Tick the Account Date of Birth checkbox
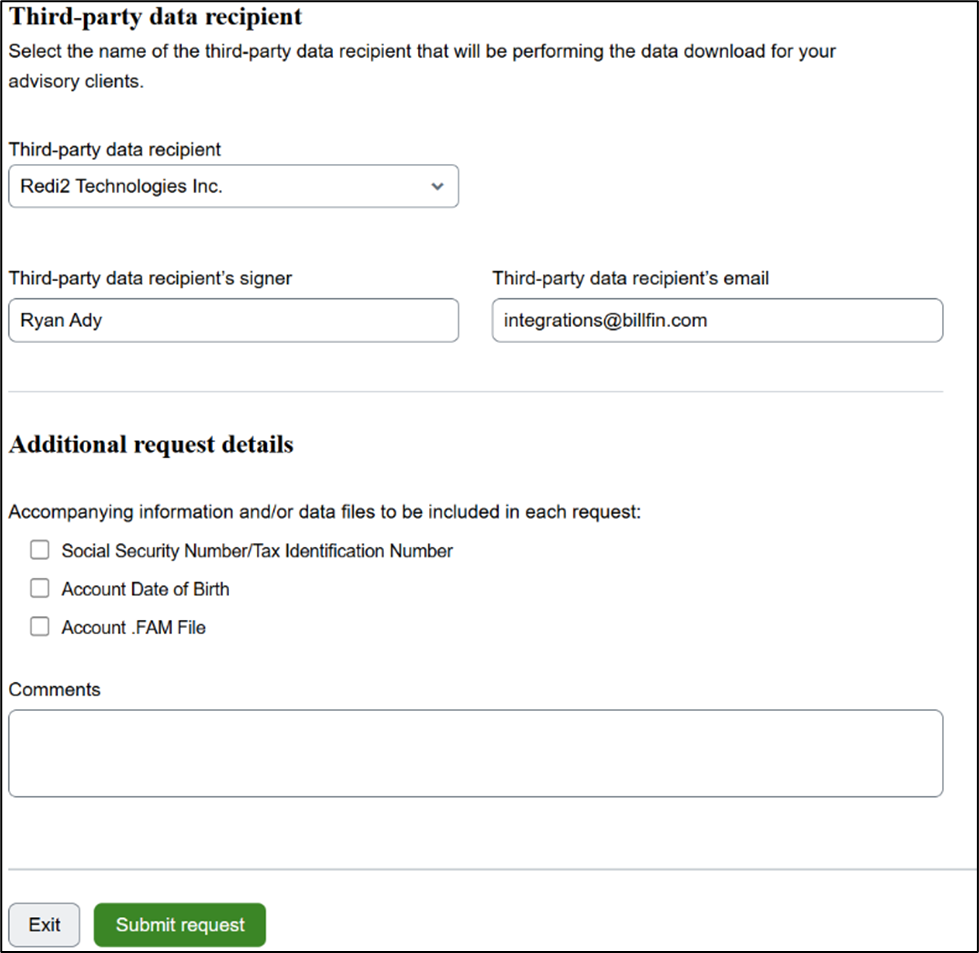This screenshot has height=953, width=979. coord(40,588)
